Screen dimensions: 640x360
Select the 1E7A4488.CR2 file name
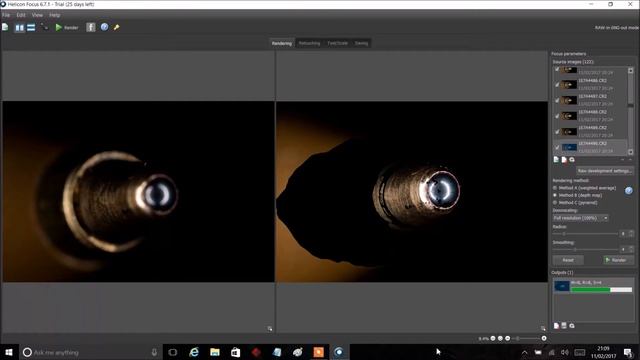[592, 112]
